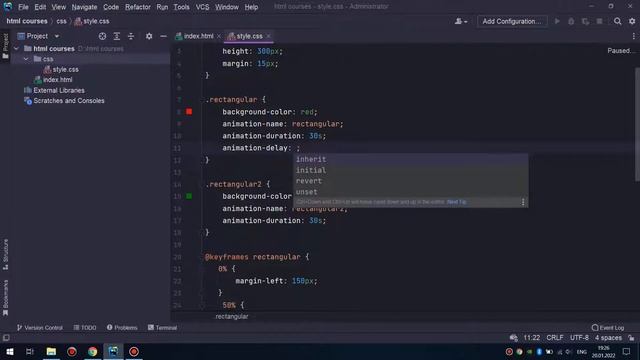
Task: Click the Collapse All icon in Project panel
Action: (x=131, y=36)
